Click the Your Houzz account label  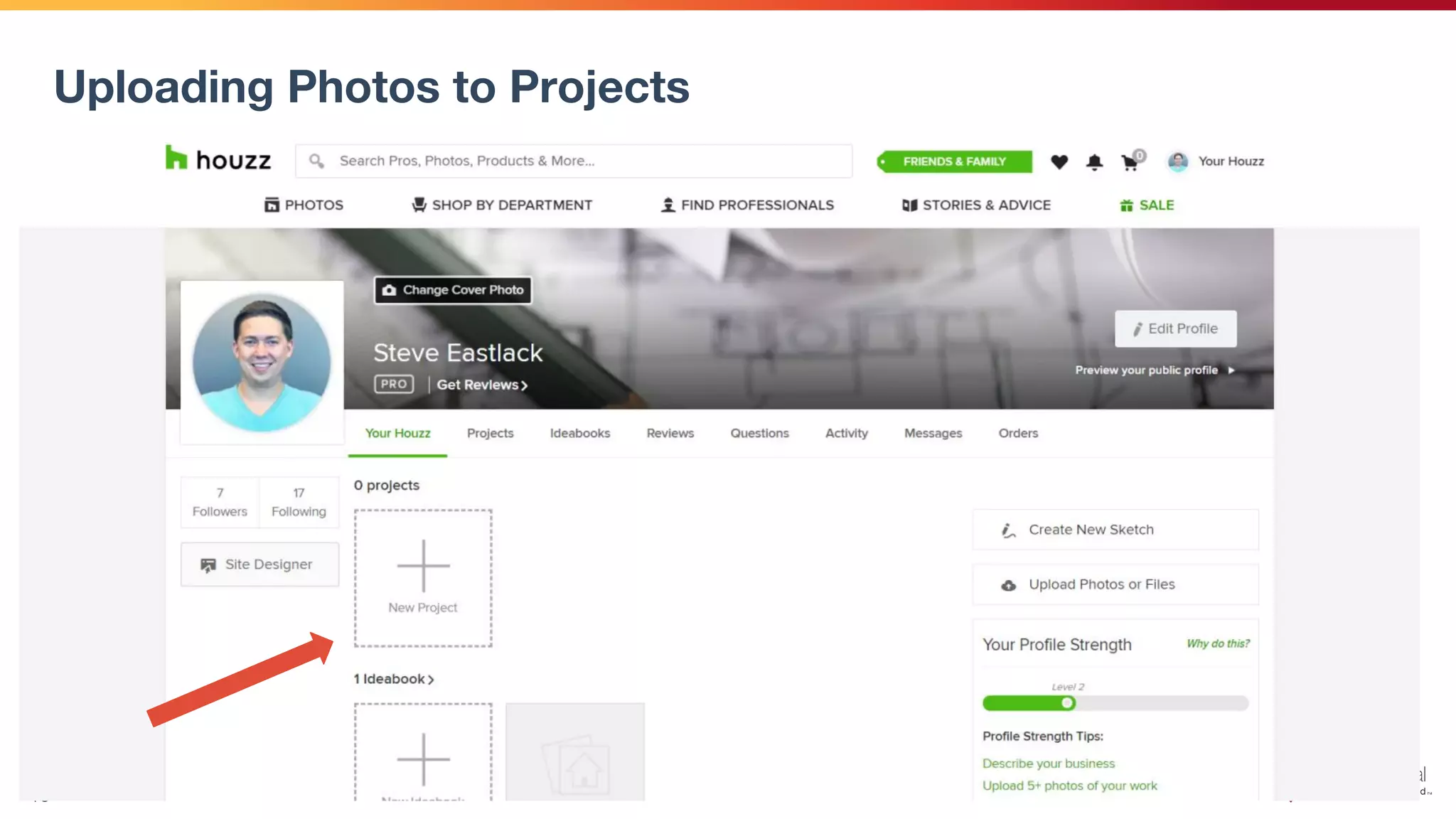click(x=1231, y=161)
